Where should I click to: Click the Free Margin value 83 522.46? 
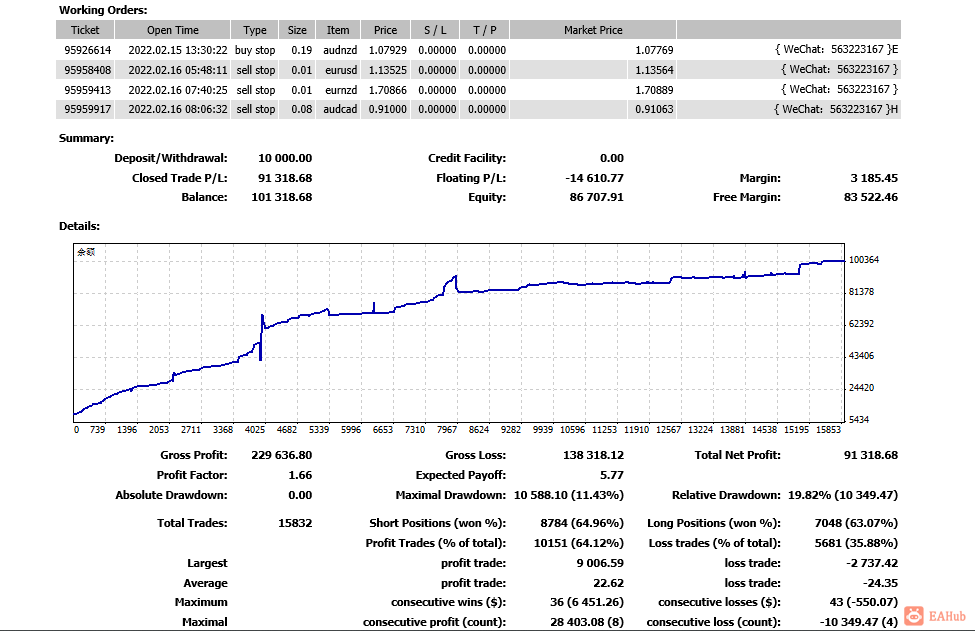point(871,197)
